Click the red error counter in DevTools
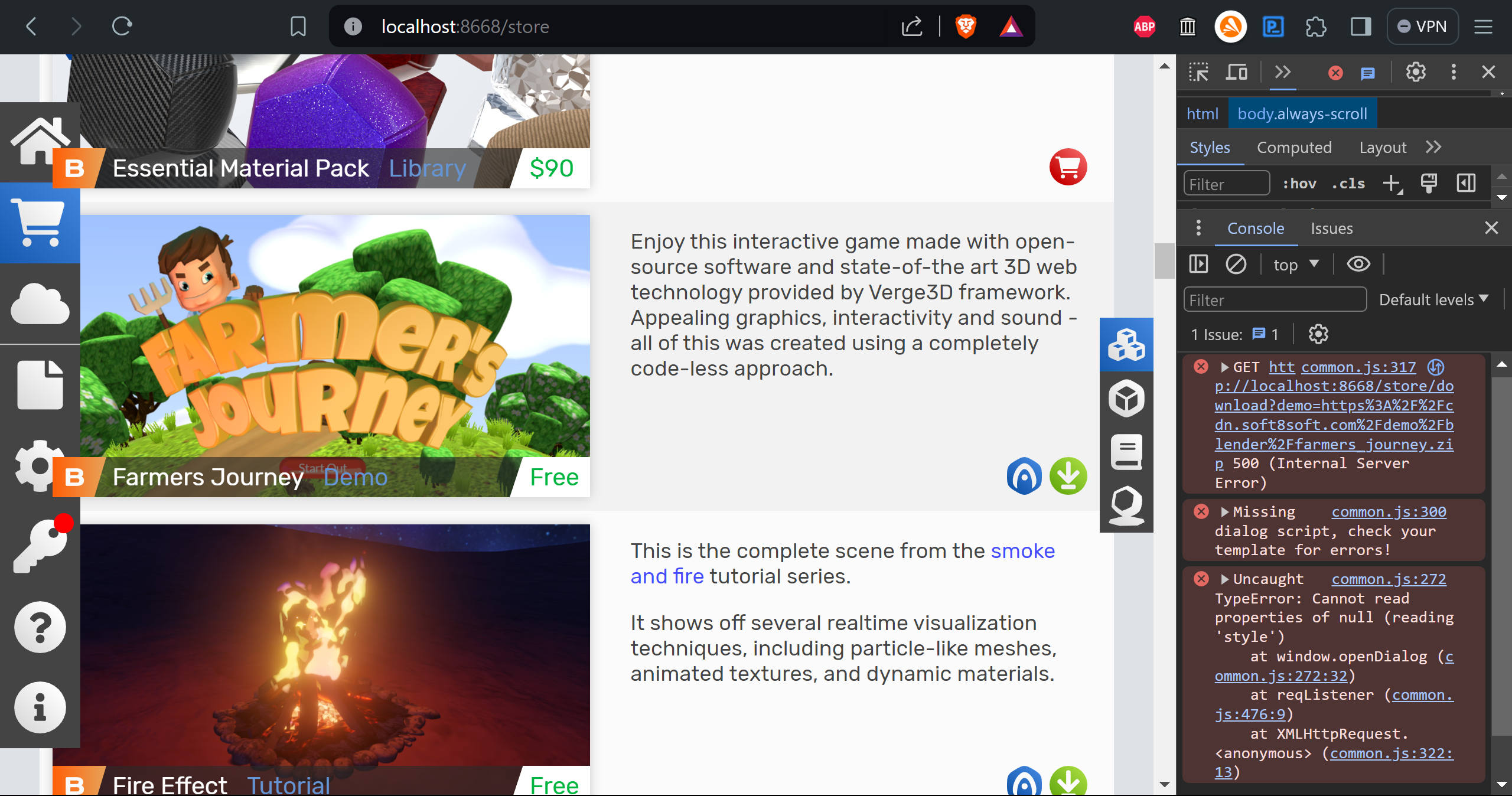 click(1335, 73)
